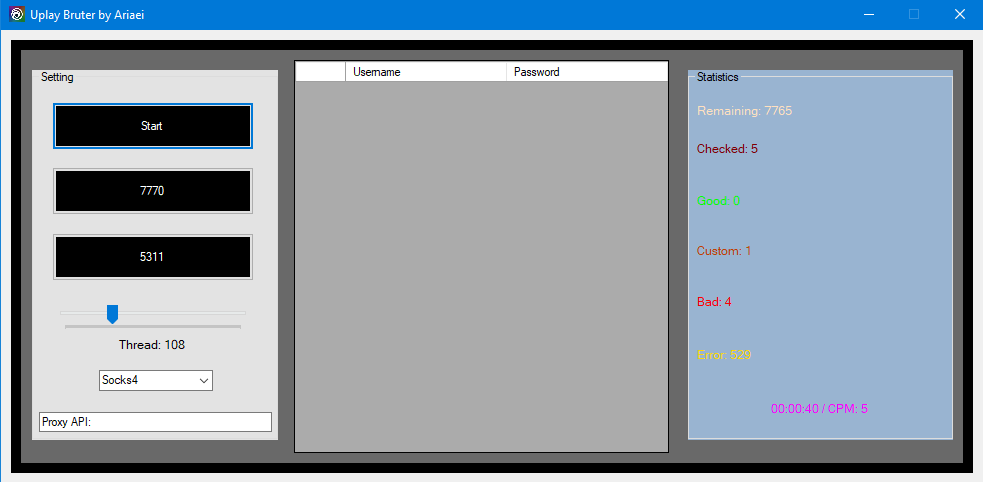
Task: Click the Bad: 4 statistic
Action: click(x=714, y=302)
